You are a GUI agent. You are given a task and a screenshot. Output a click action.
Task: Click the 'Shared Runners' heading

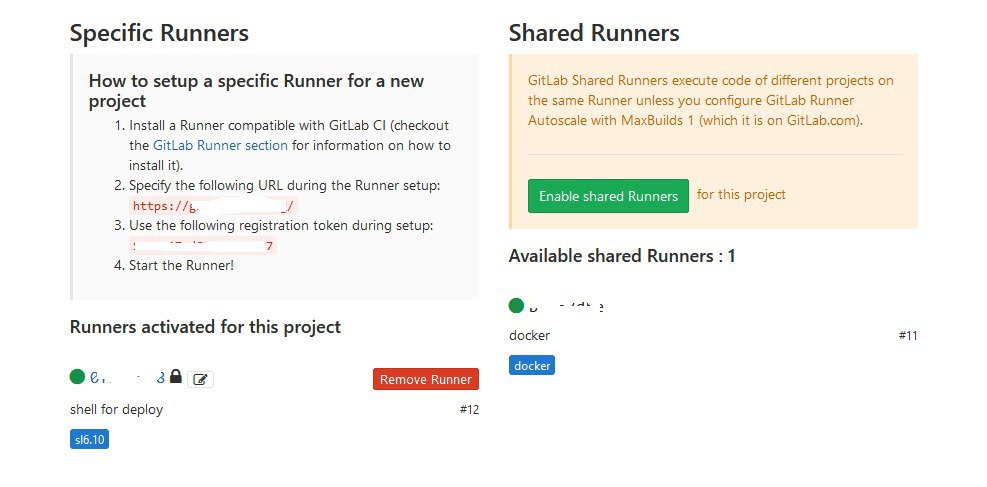(594, 33)
